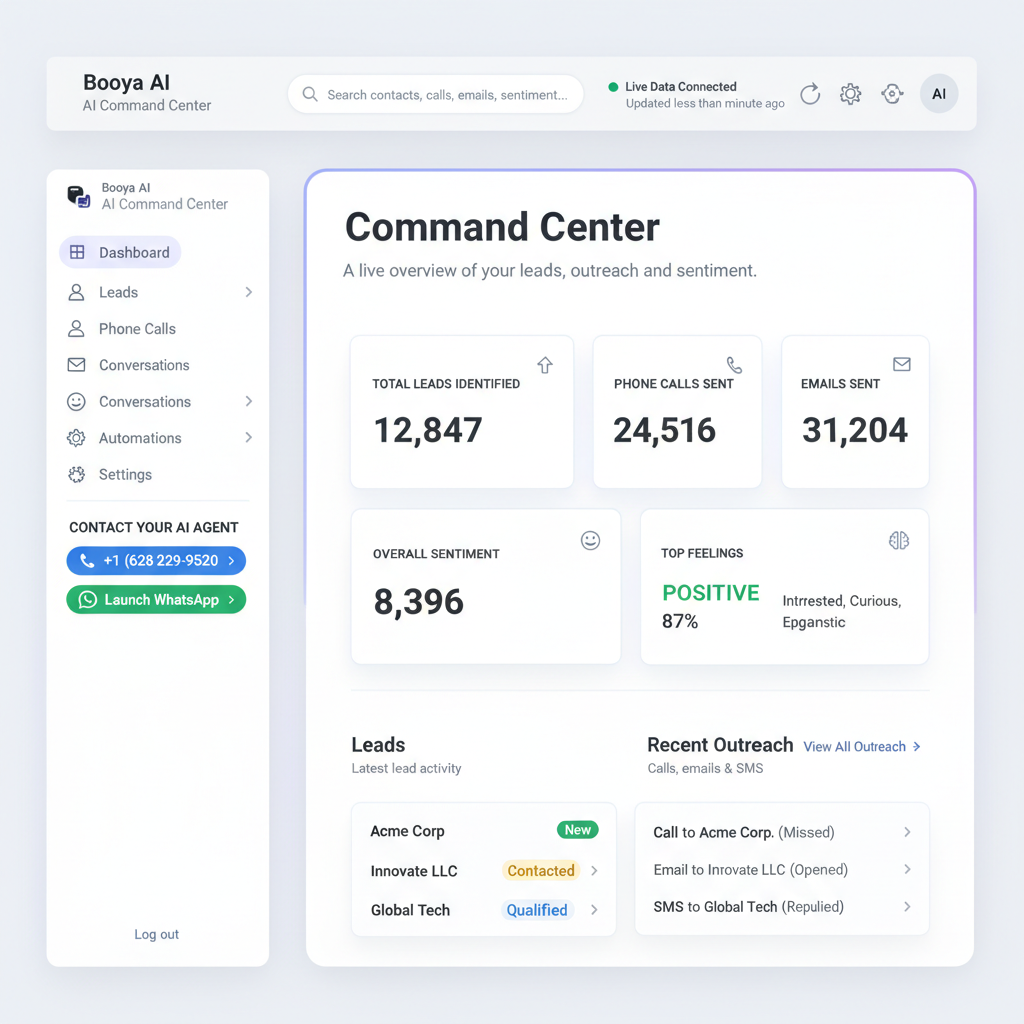
Task: Click View All Outreach link
Action: tap(854, 746)
